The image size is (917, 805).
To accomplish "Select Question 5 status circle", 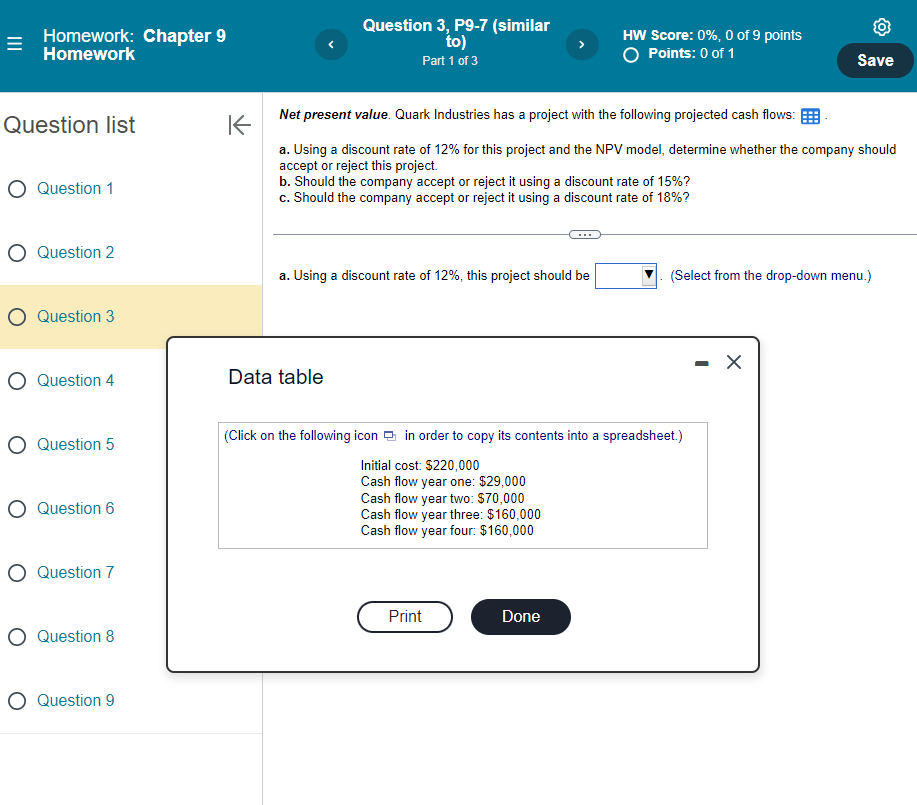I will tap(17, 445).
